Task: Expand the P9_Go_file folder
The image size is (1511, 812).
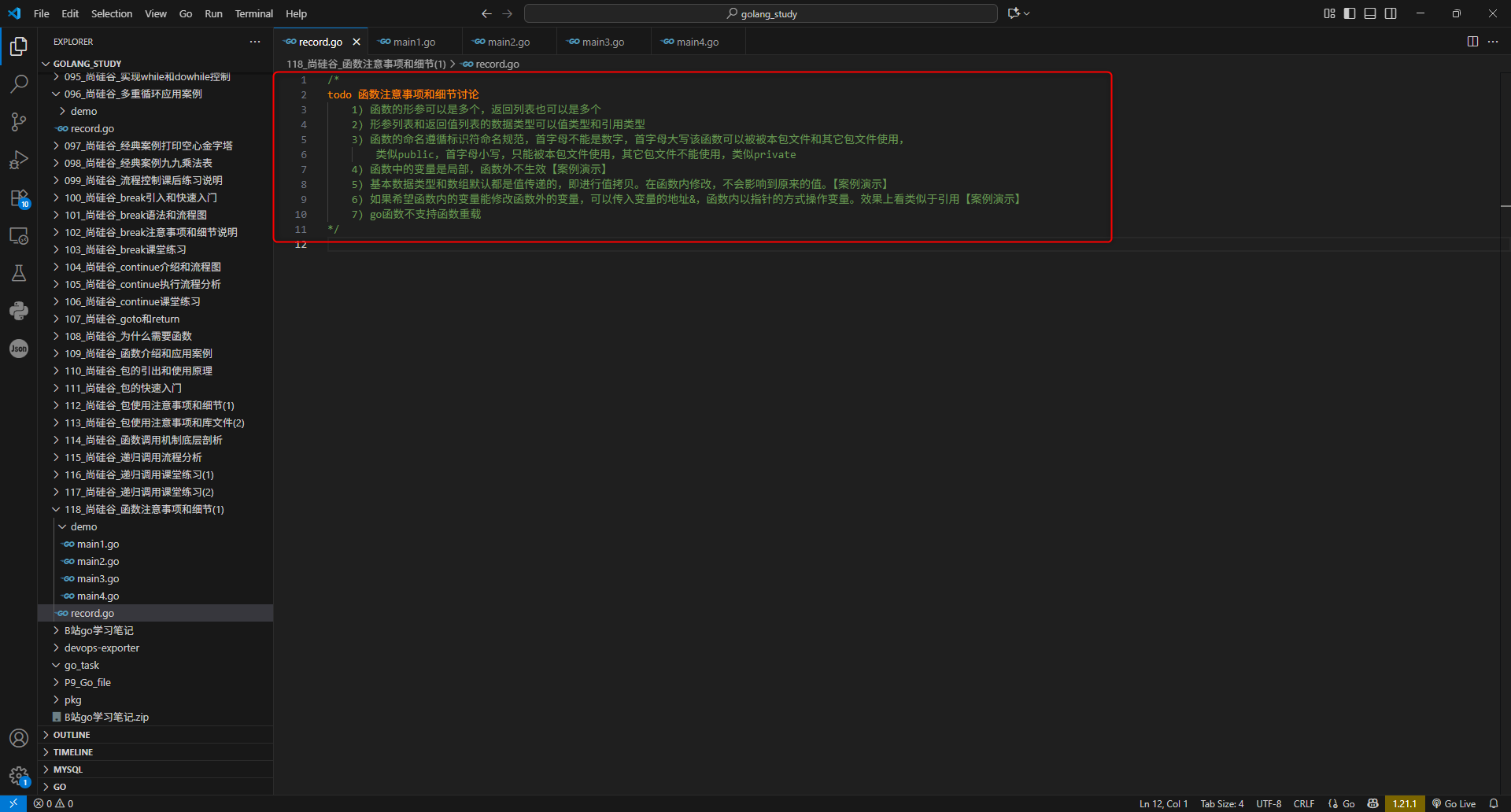Action: (x=156, y=682)
